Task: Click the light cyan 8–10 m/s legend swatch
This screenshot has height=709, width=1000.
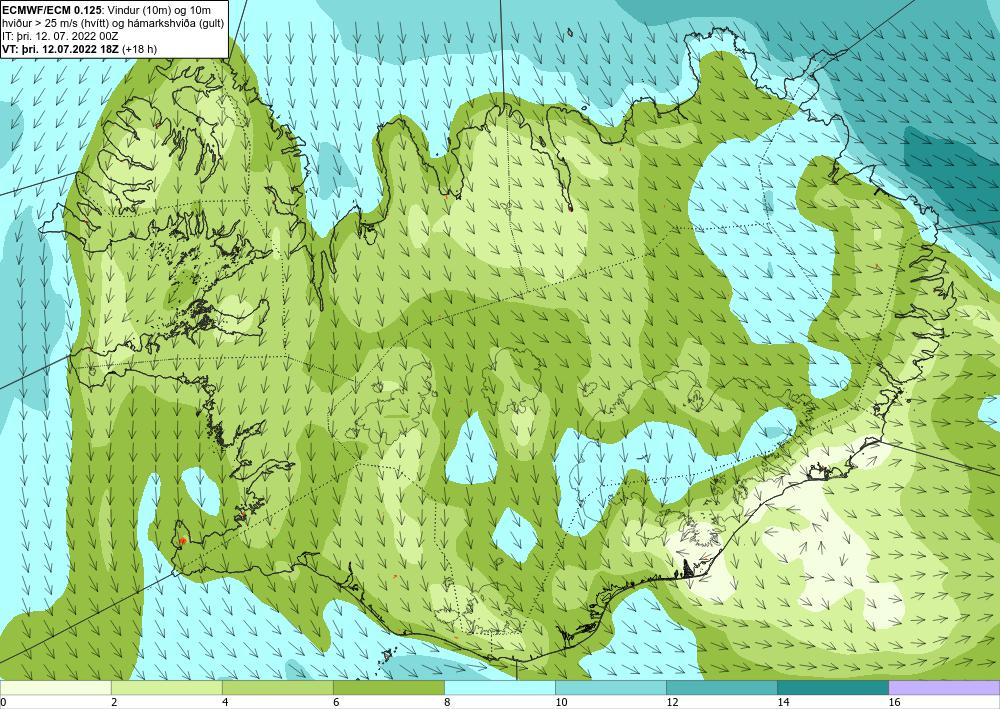Action: [x=499, y=688]
